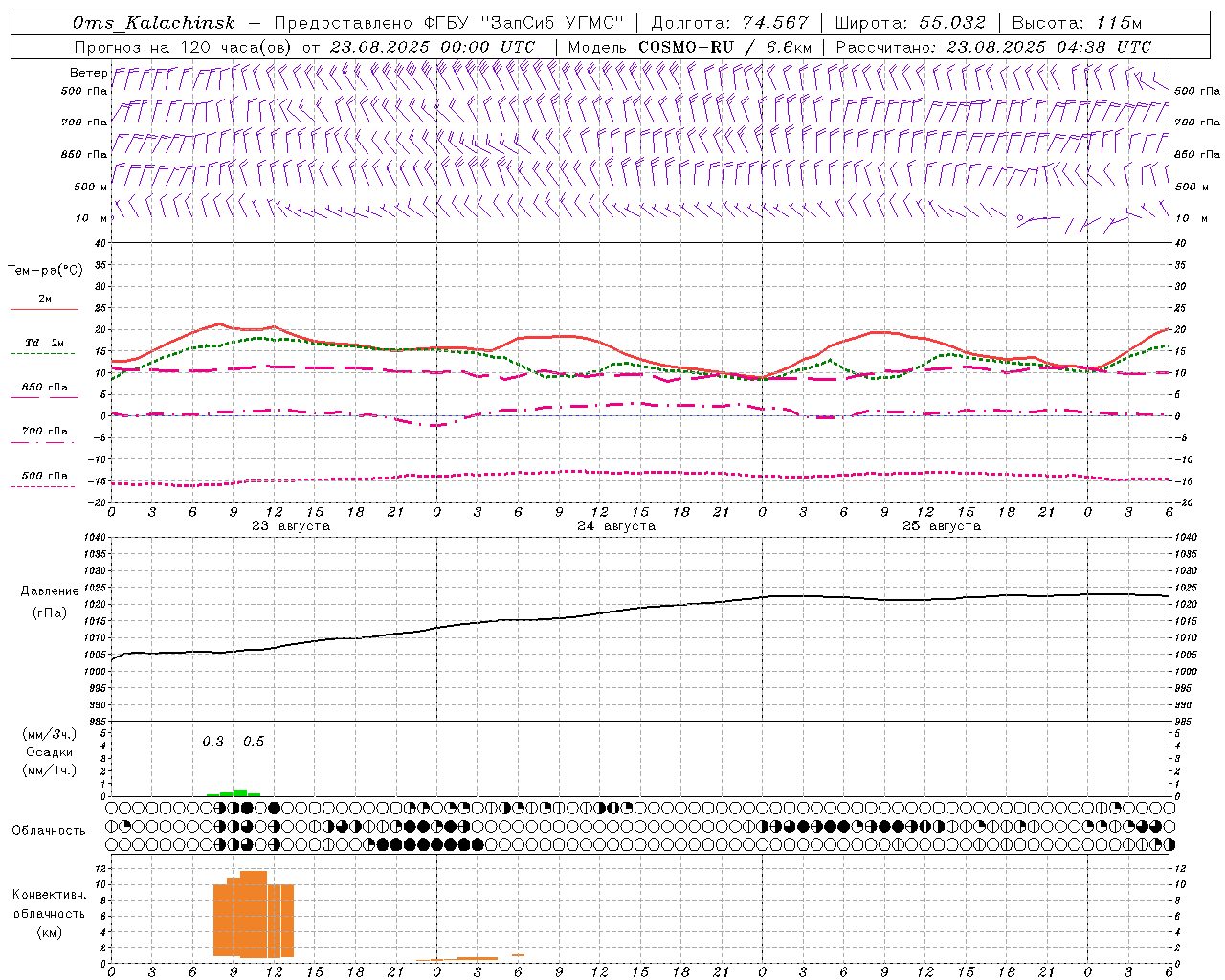Click the date label 24 августа

[x=616, y=526]
